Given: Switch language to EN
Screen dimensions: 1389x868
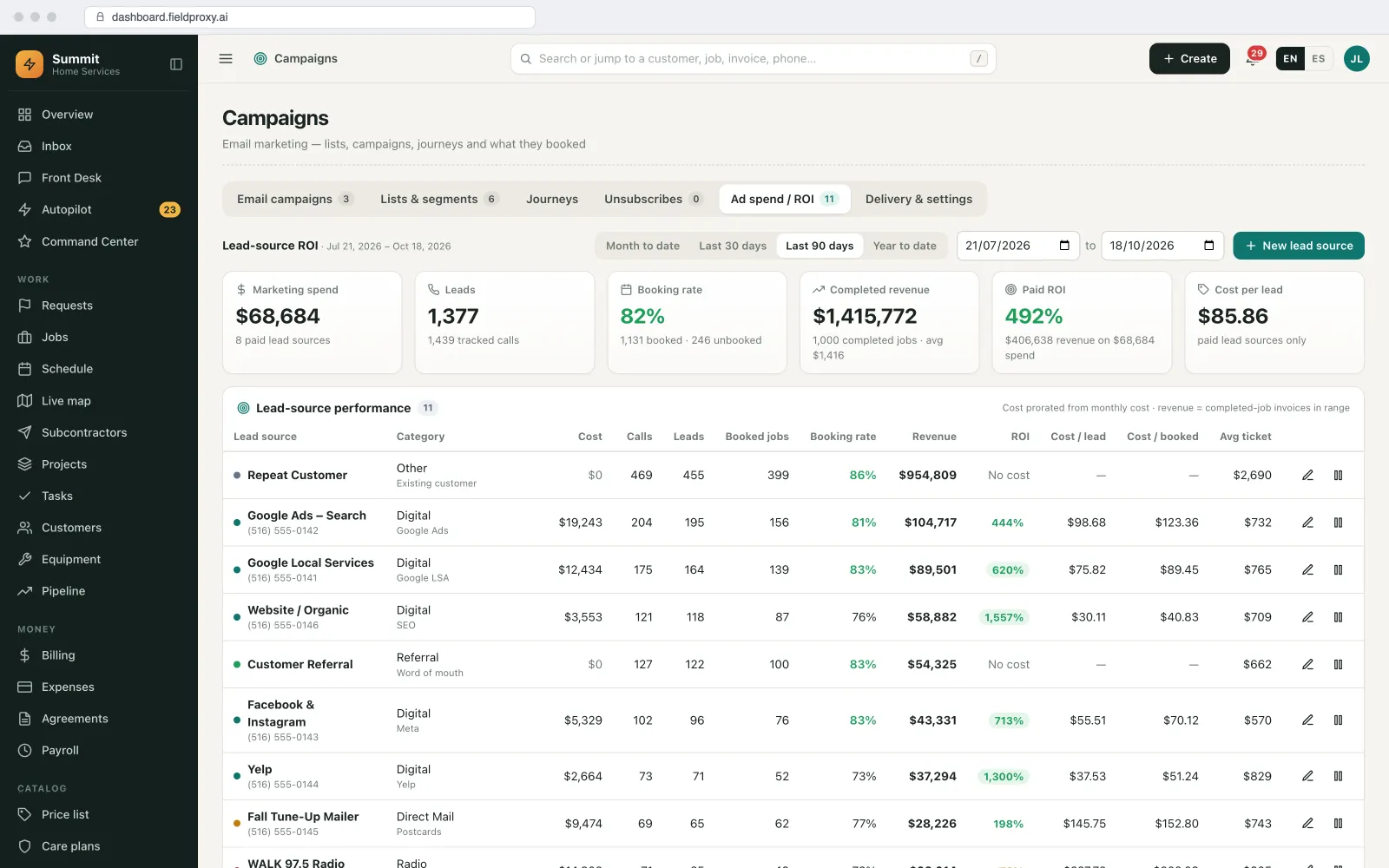Looking at the screenshot, I should pos(1290,59).
